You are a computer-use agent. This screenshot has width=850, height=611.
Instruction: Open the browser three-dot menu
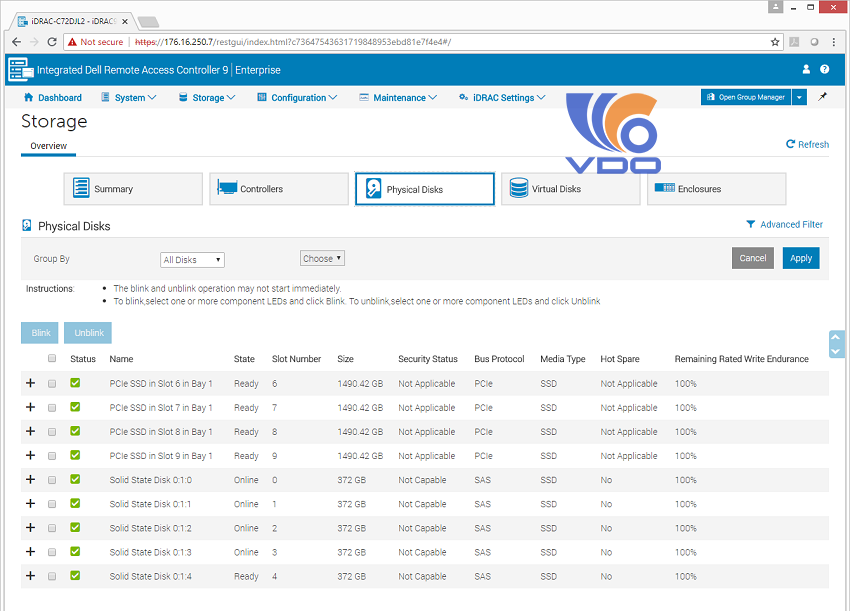click(834, 42)
